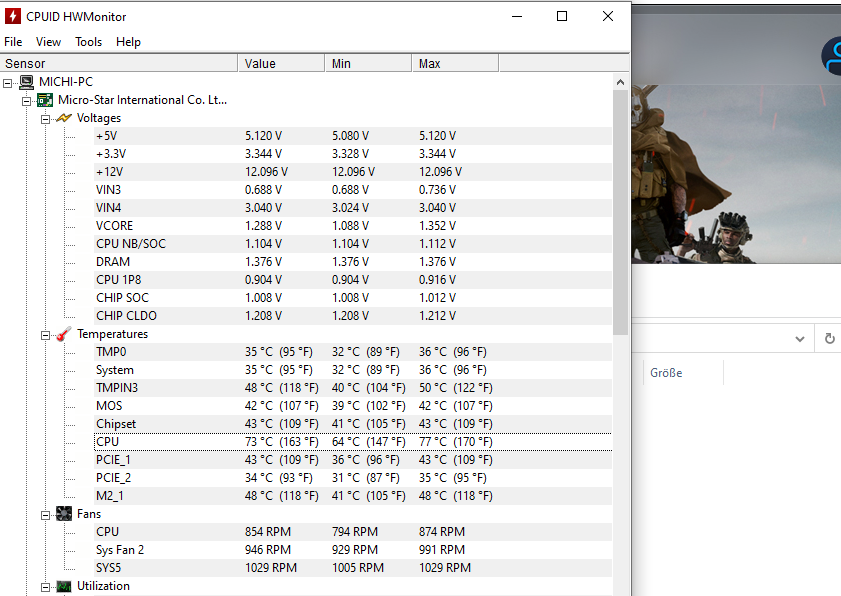Select the DRAM voltage row
This screenshot has width=841, height=596.
click(x=353, y=262)
